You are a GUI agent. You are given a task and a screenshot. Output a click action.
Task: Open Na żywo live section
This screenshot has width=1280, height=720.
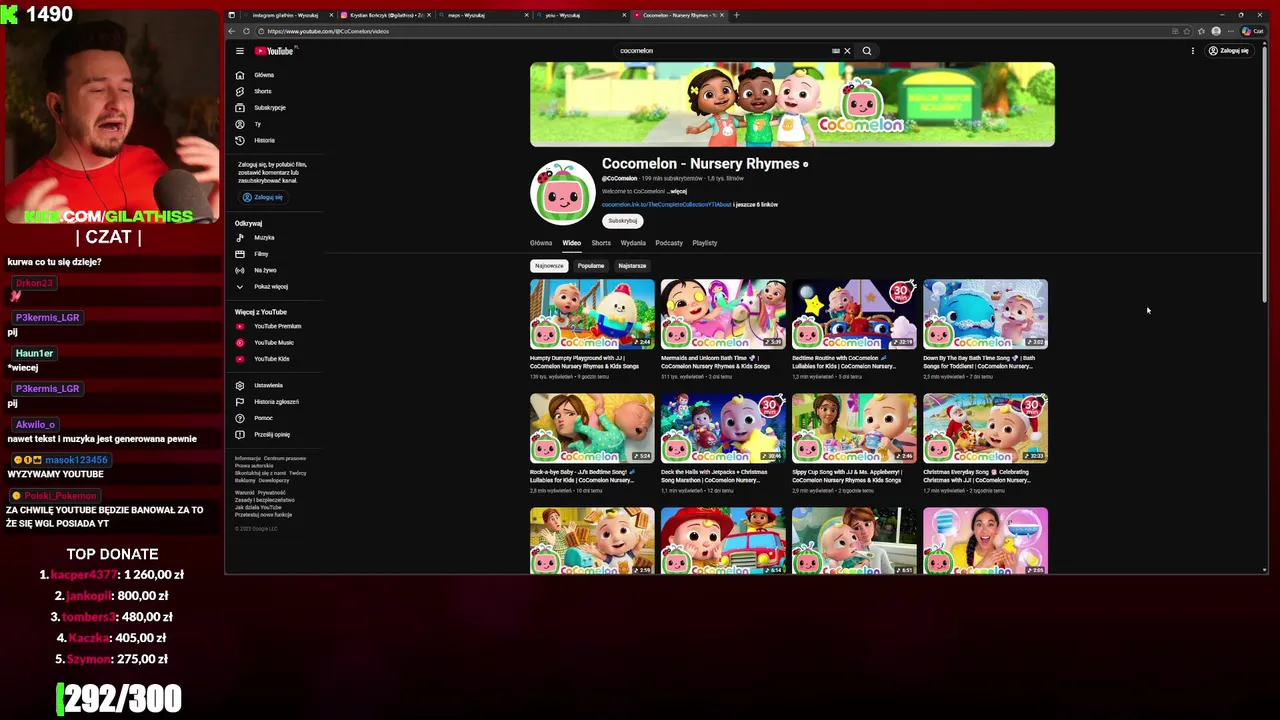pyautogui.click(x=265, y=270)
